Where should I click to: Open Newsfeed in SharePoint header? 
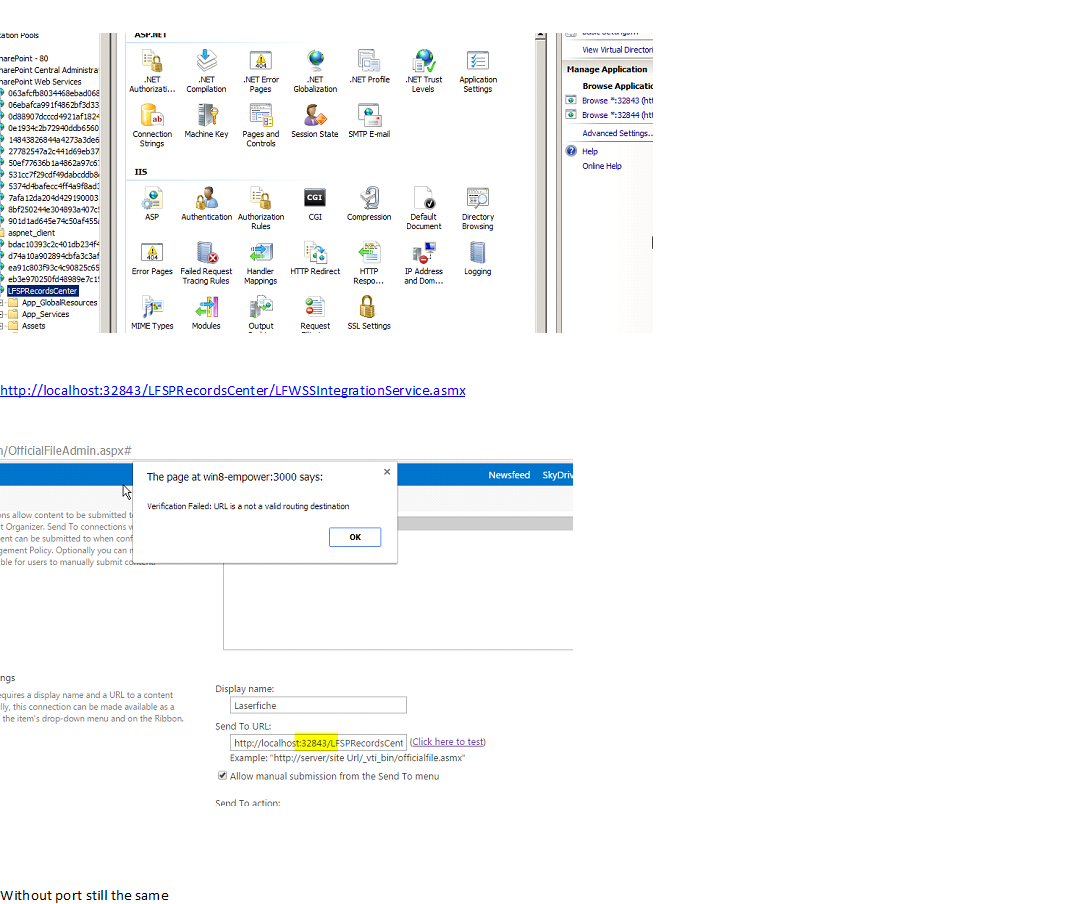pos(509,475)
